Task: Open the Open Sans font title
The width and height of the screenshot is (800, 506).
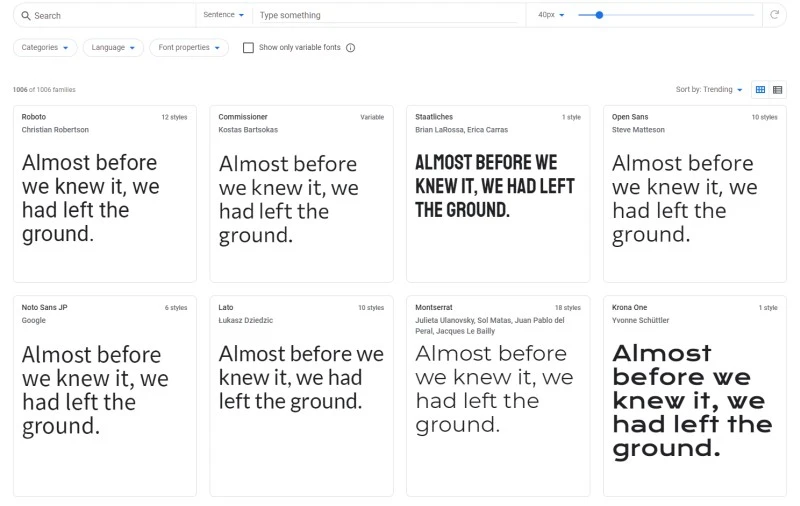Action: (x=630, y=117)
